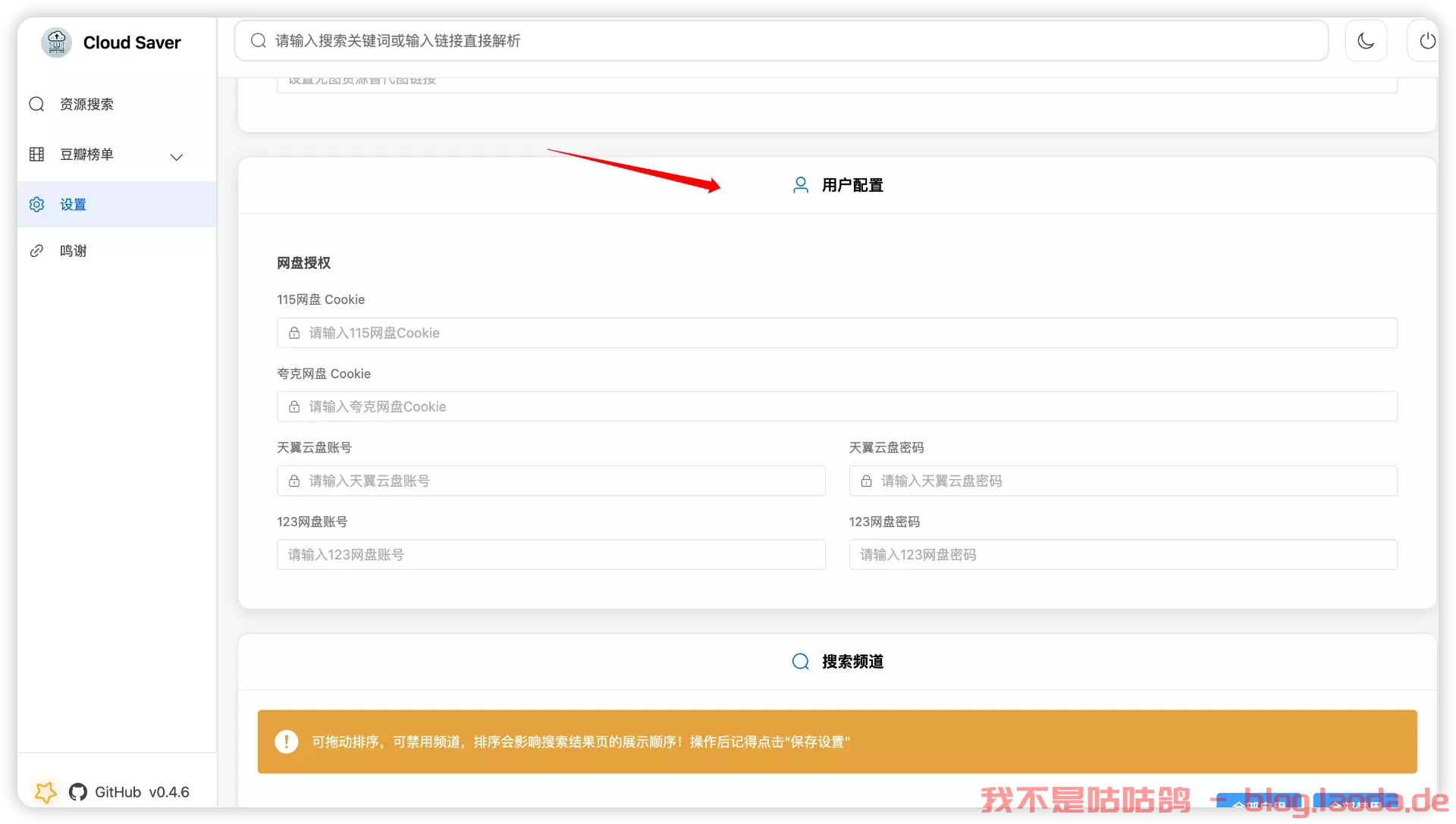Click the 天翼云盘账号 label
Viewport: 1456px width, 824px height.
[x=314, y=448]
